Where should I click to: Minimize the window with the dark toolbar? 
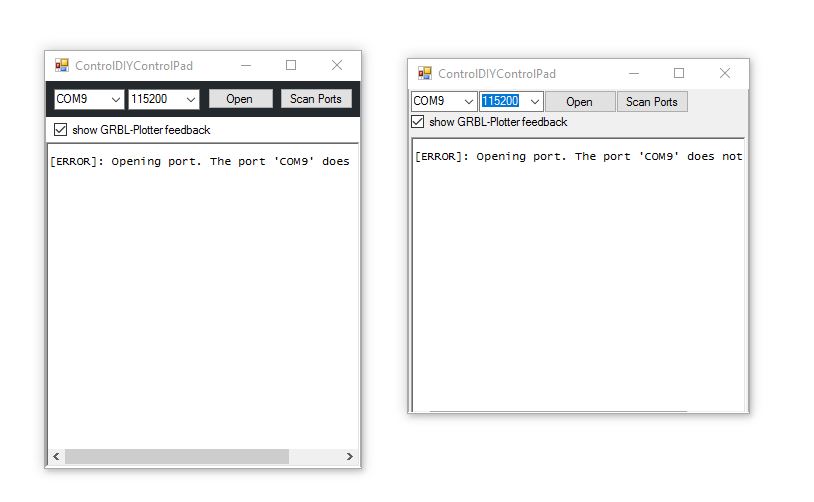[x=245, y=65]
